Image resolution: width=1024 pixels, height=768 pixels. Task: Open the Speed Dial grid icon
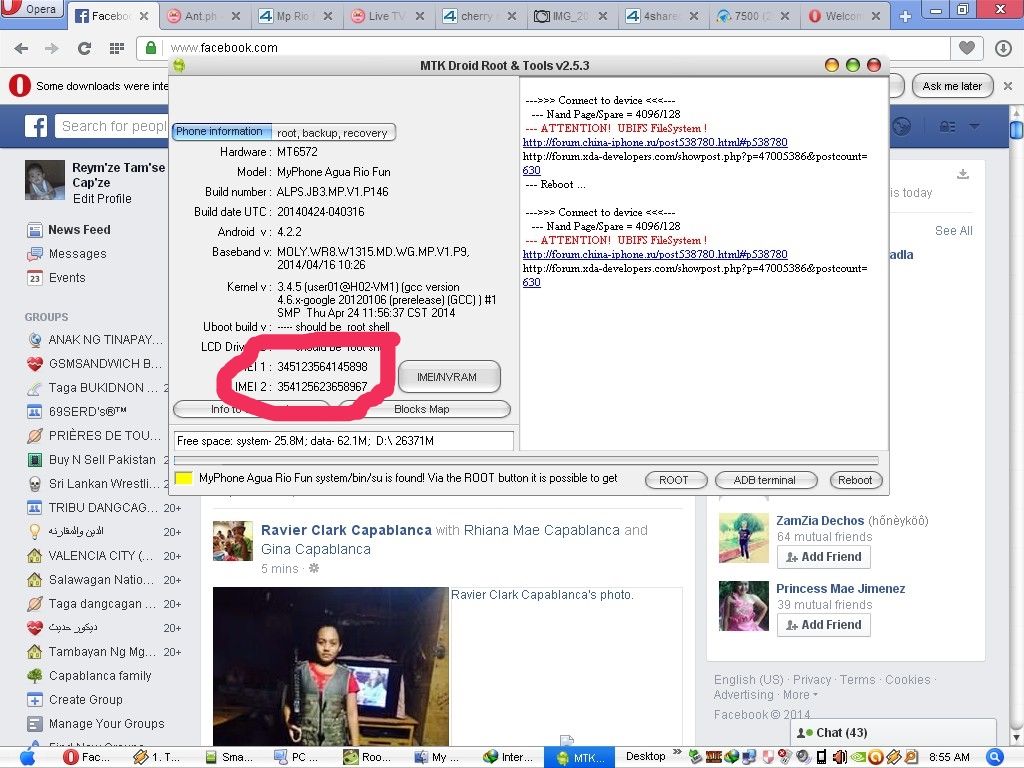pyautogui.click(x=116, y=48)
